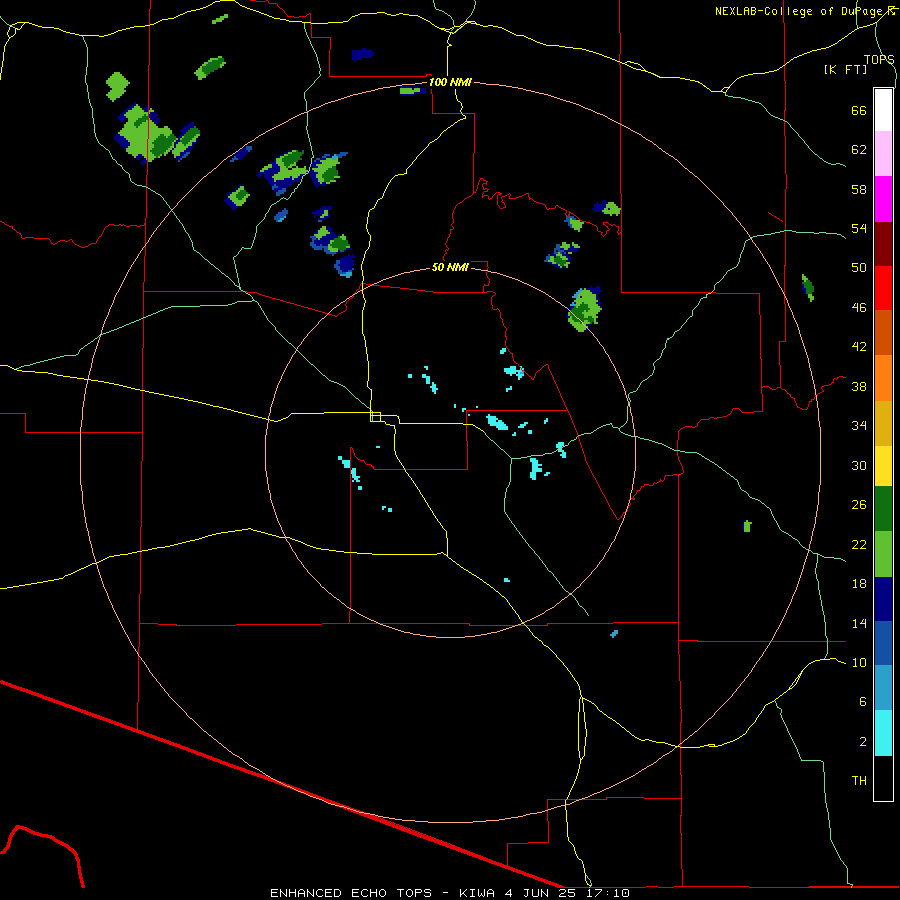Viewport: 900px width, 900px height.
Task: Click the 4 JUN 25 date text
Action: pyautogui.click(x=542, y=893)
